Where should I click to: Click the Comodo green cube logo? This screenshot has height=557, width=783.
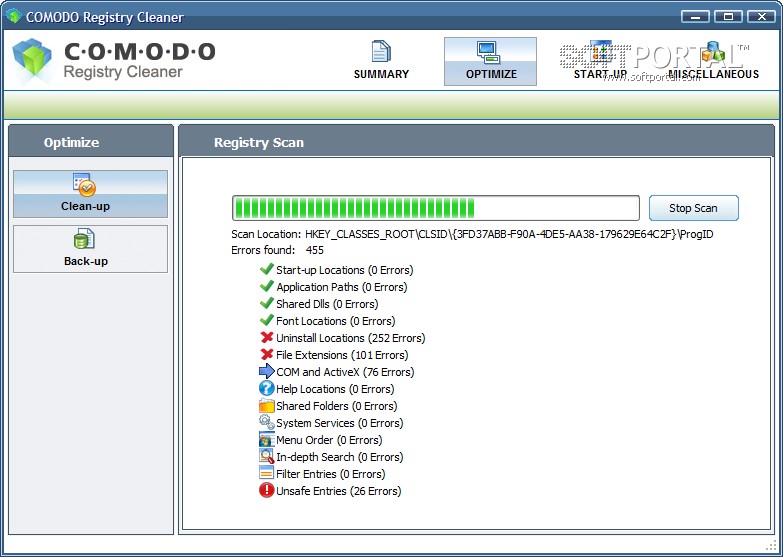click(32, 60)
